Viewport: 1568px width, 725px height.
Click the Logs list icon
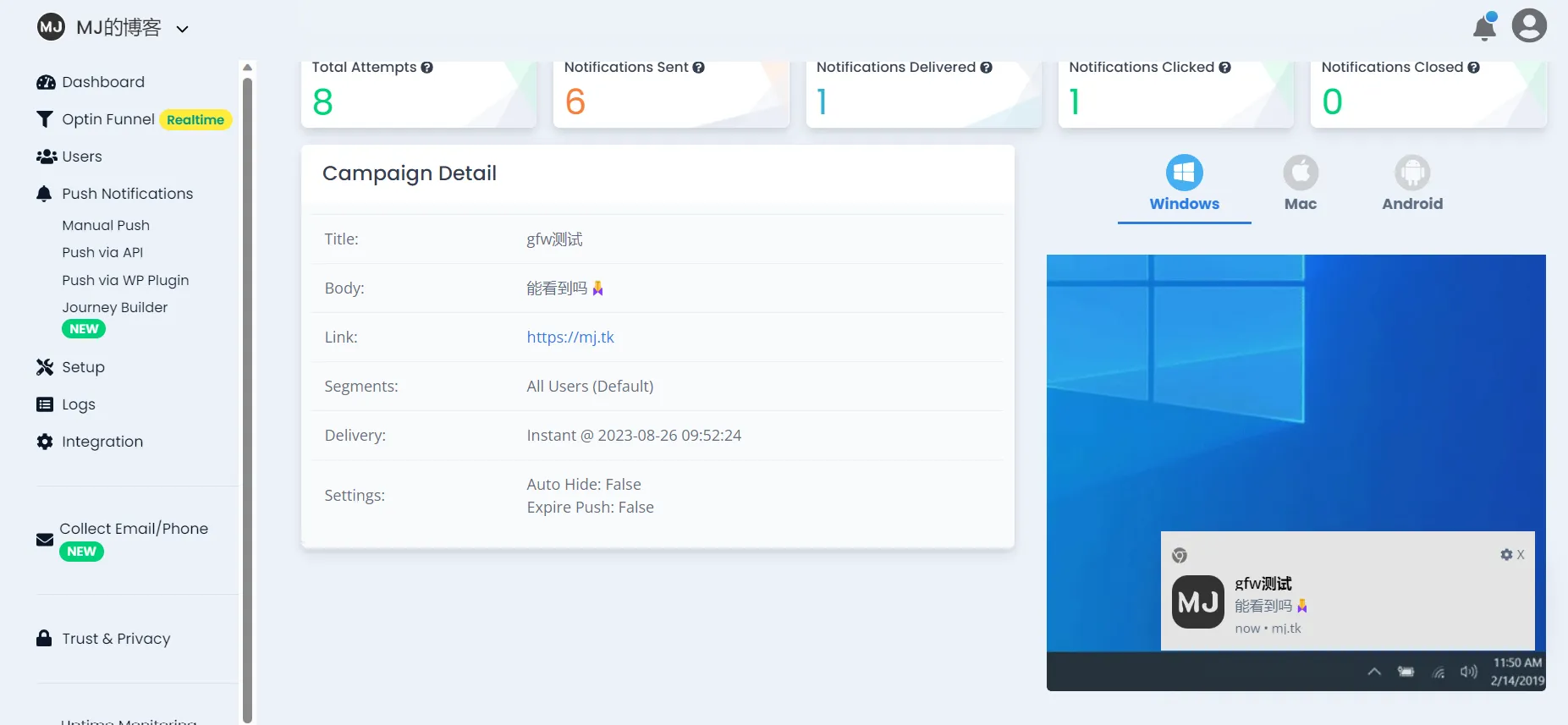pos(45,404)
